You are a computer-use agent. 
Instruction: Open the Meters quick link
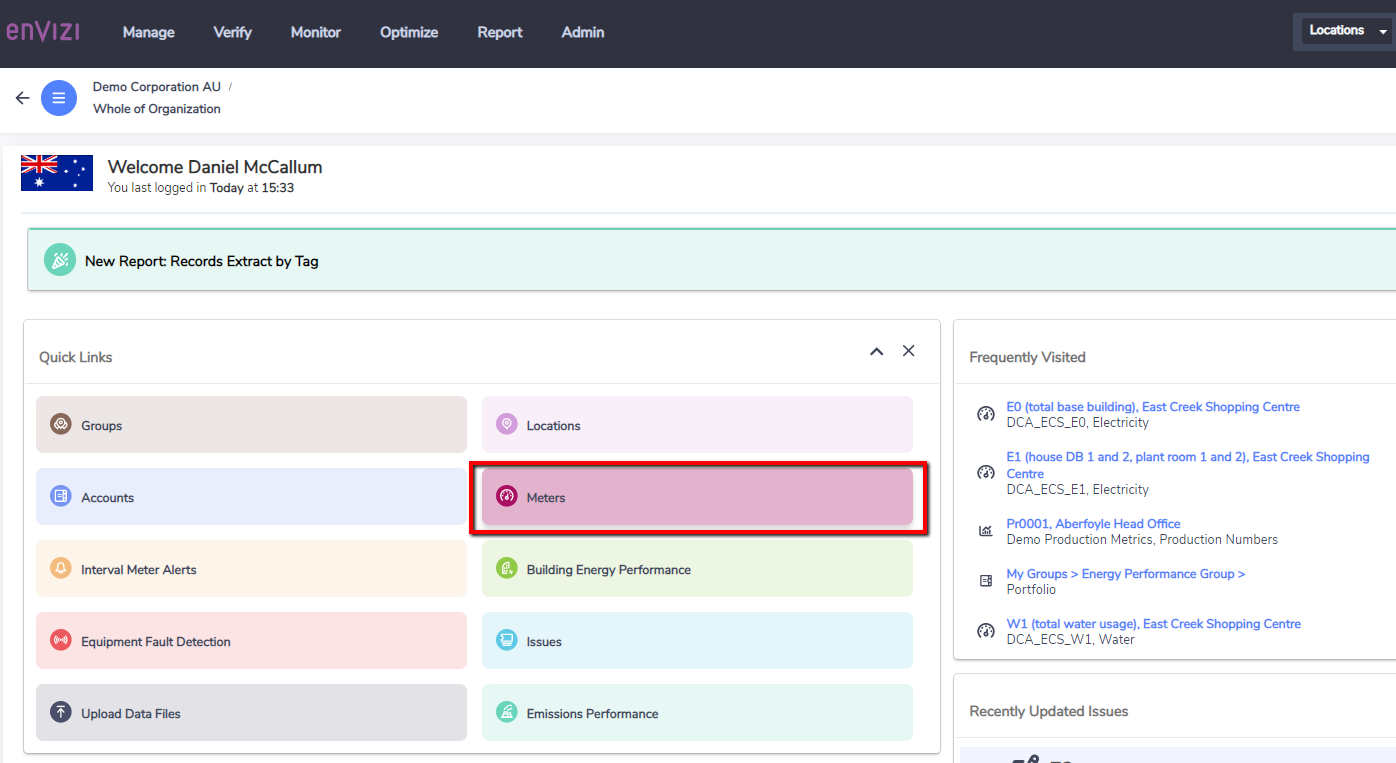pos(697,497)
